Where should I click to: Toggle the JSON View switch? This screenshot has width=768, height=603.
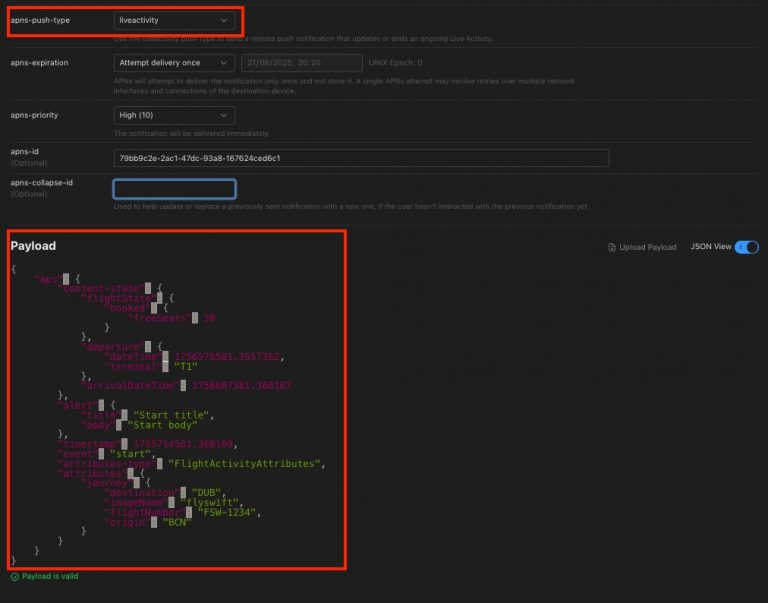(x=746, y=247)
